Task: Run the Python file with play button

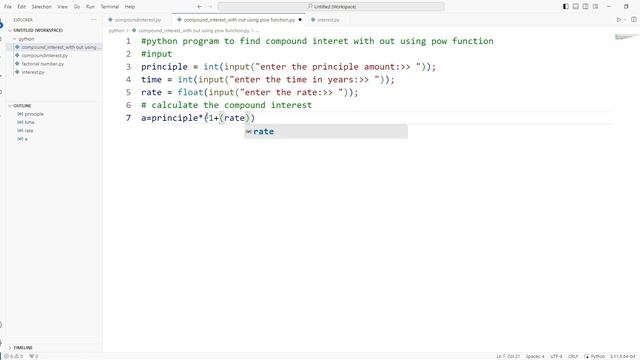Action: (x=619, y=20)
